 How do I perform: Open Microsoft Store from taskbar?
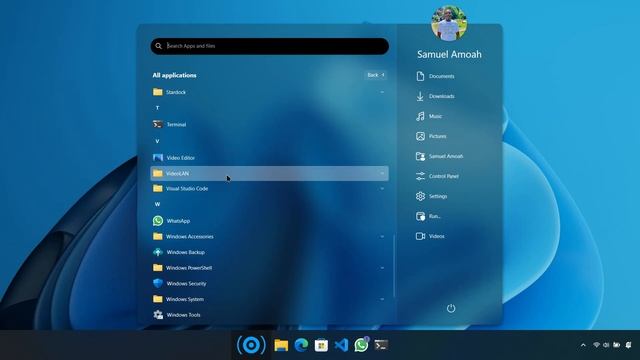[321, 345]
